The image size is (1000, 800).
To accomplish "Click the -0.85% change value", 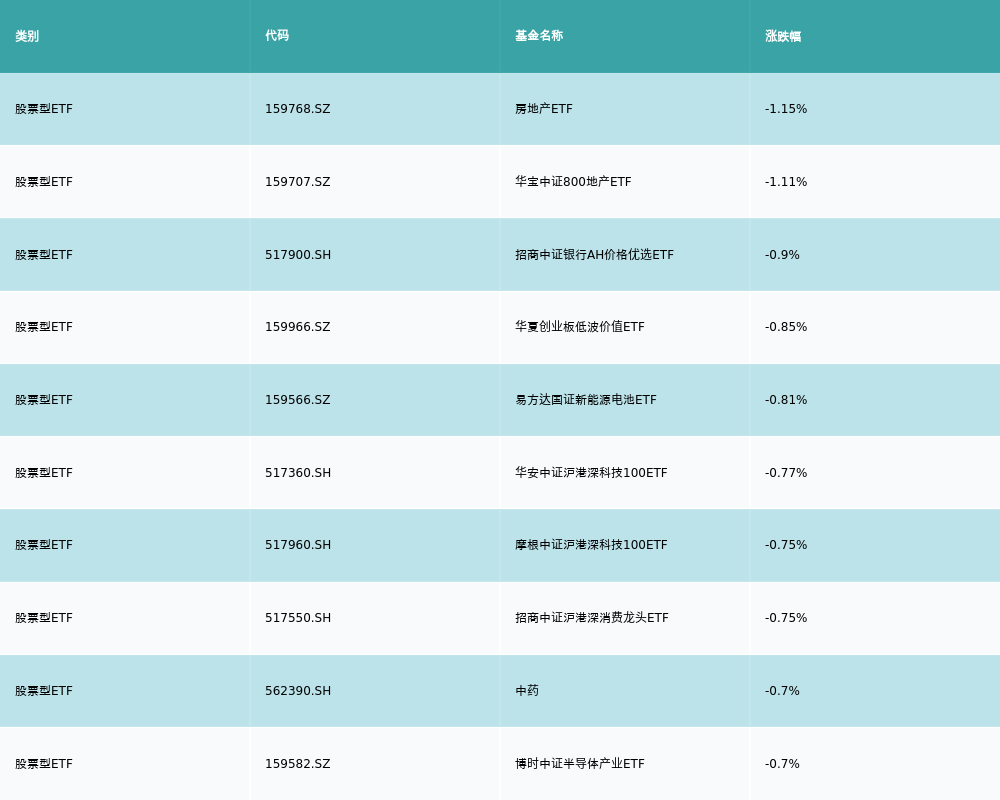I will pyautogui.click(x=786, y=327).
